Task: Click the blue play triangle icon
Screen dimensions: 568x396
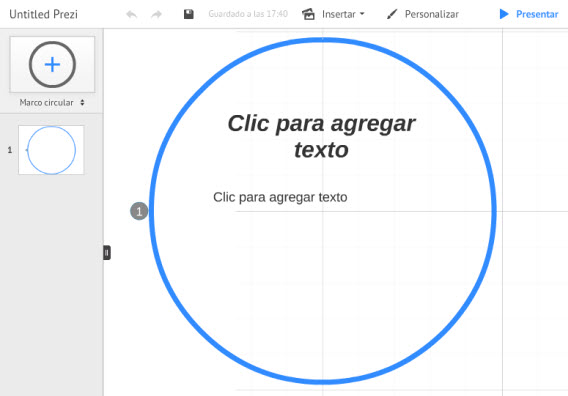Action: tap(504, 14)
